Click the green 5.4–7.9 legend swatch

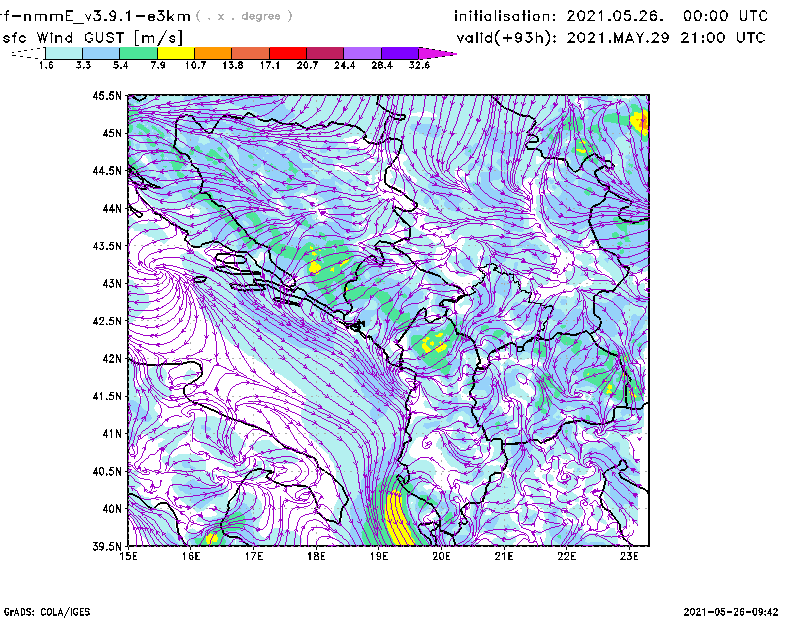pyautogui.click(x=138, y=53)
